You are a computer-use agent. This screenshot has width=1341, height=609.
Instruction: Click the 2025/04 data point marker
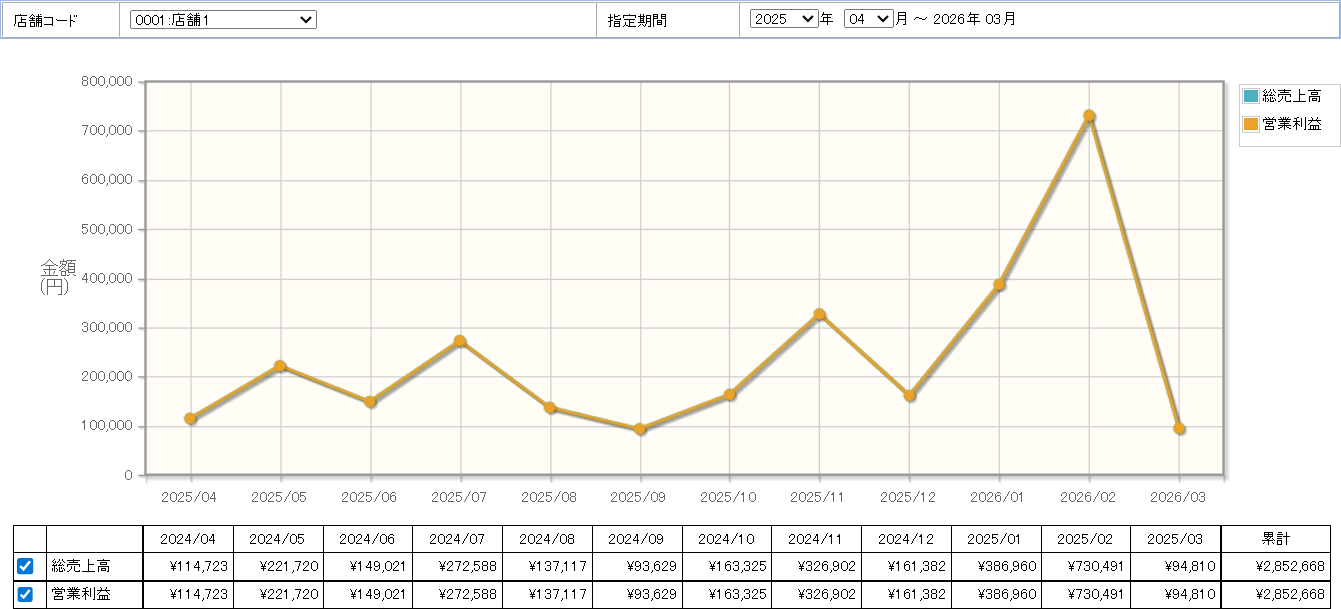point(190,419)
